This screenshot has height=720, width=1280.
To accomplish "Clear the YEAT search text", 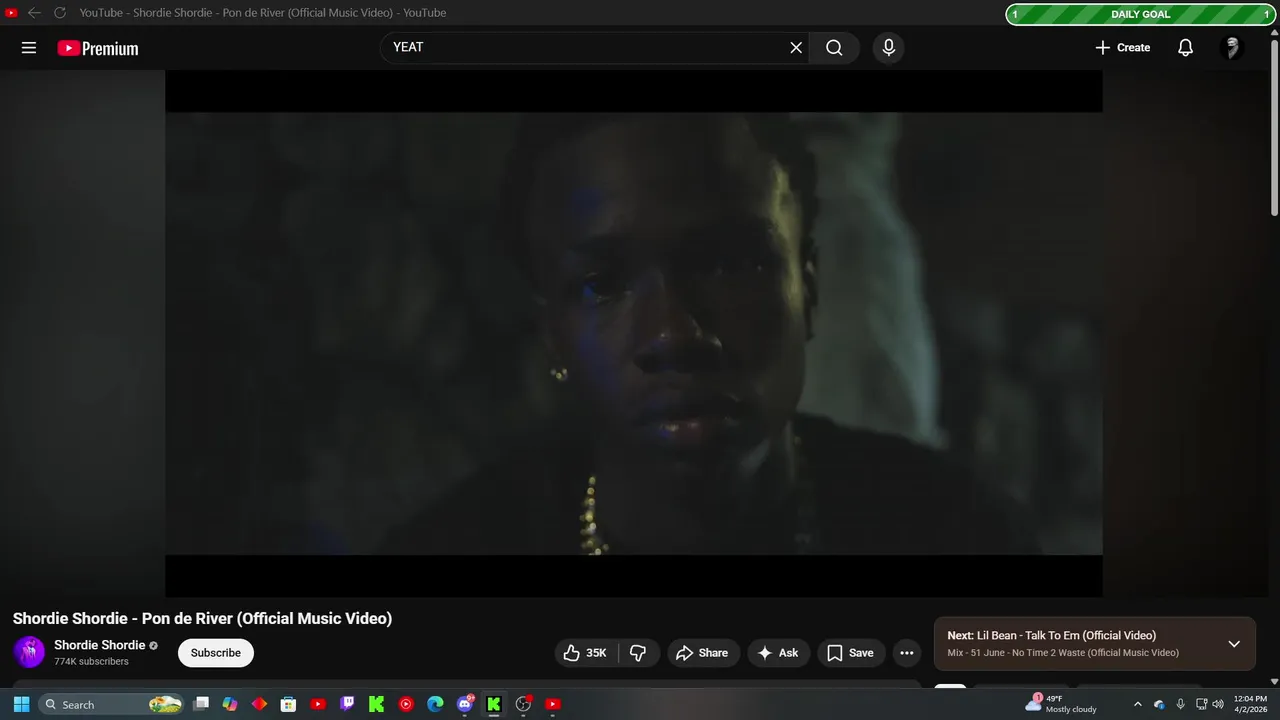I will pos(796,48).
